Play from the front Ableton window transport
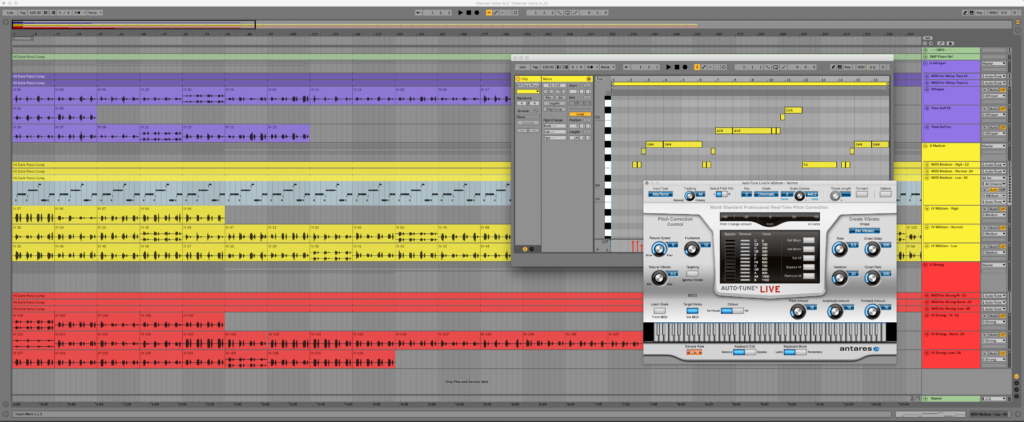 pyautogui.click(x=669, y=67)
